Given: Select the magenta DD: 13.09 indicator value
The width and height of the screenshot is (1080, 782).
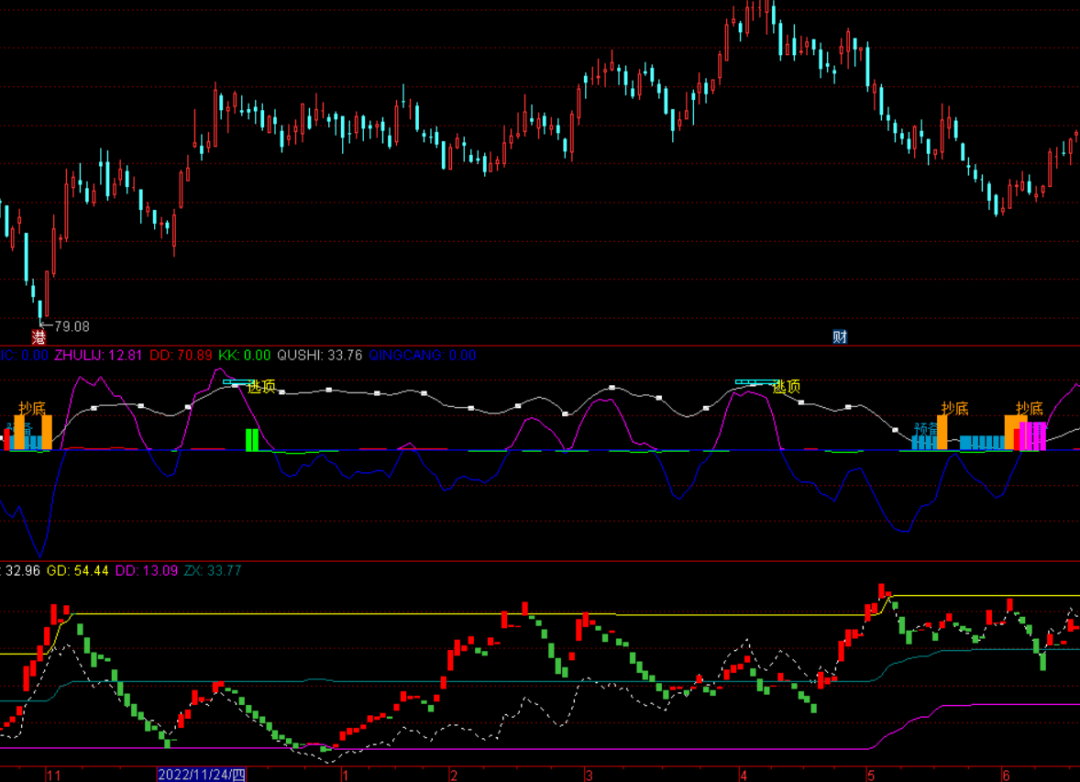Looking at the screenshot, I should pos(146,570).
